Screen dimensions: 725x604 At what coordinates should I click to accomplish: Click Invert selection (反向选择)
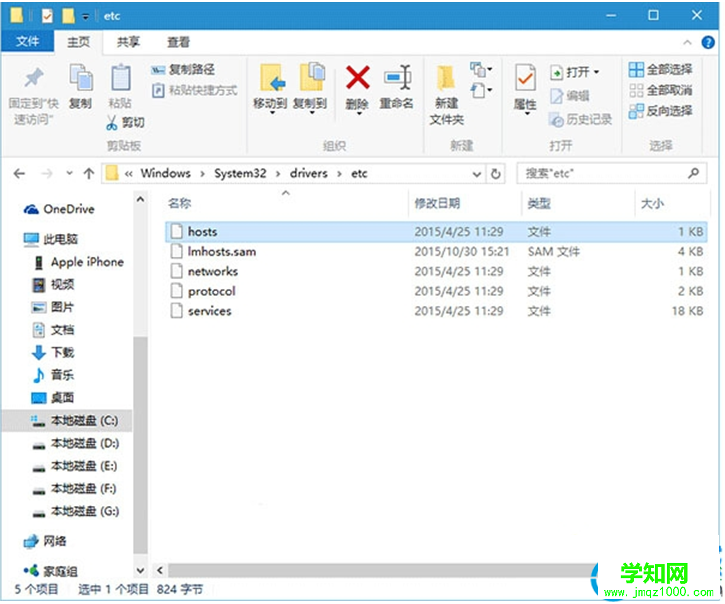660,111
